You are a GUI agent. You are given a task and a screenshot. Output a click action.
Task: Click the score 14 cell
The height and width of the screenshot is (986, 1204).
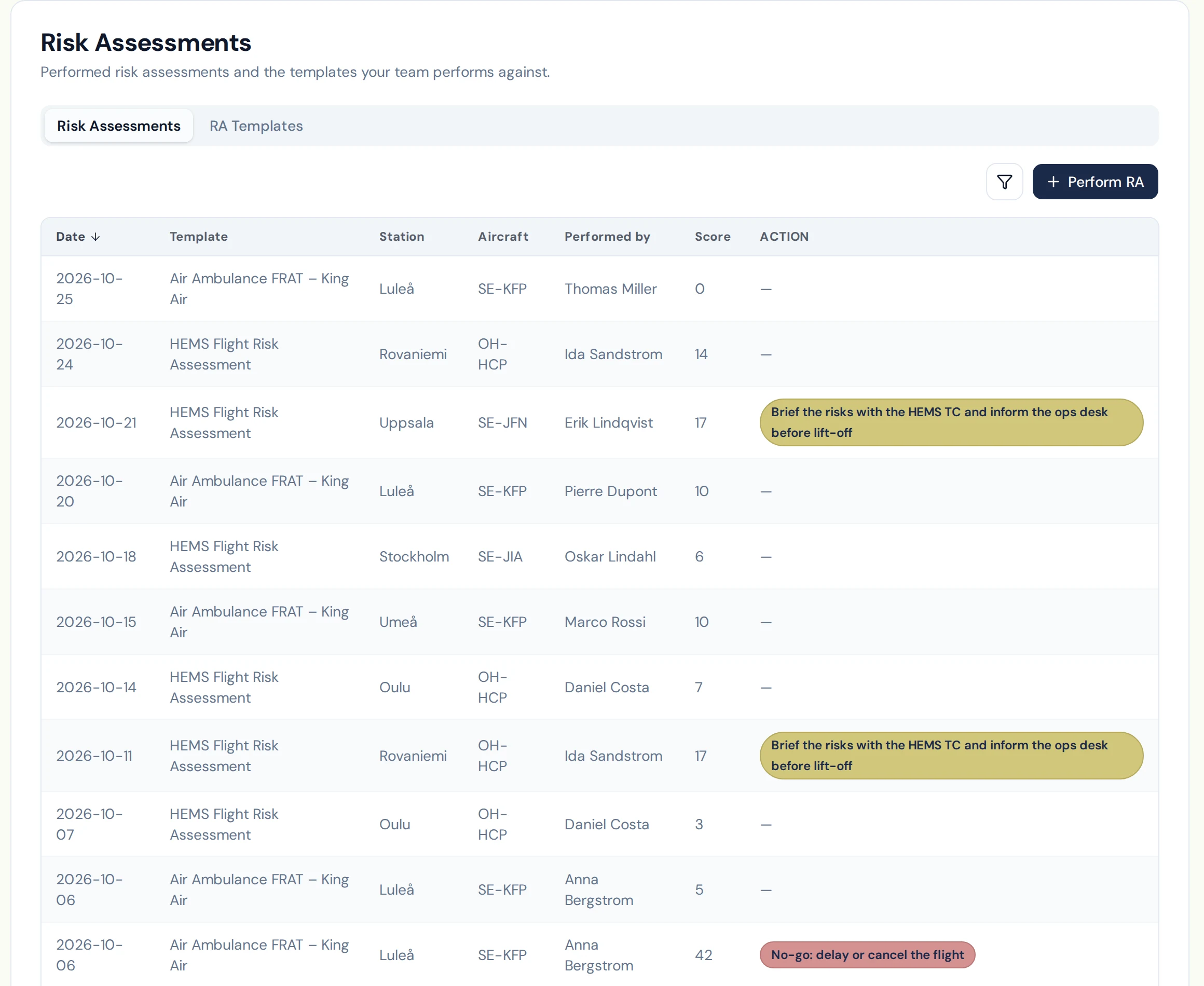(701, 354)
